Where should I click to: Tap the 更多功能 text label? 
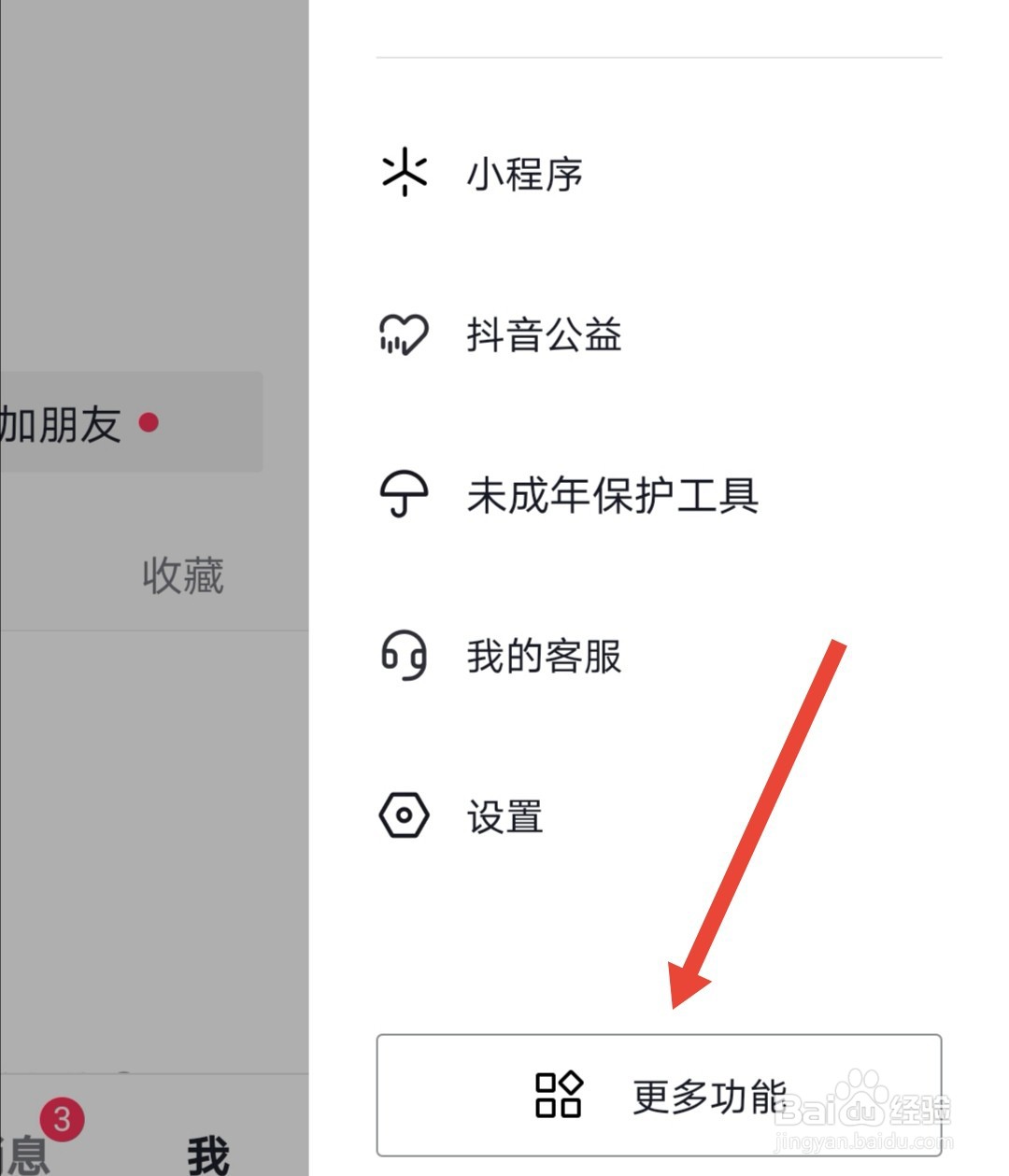710,1096
